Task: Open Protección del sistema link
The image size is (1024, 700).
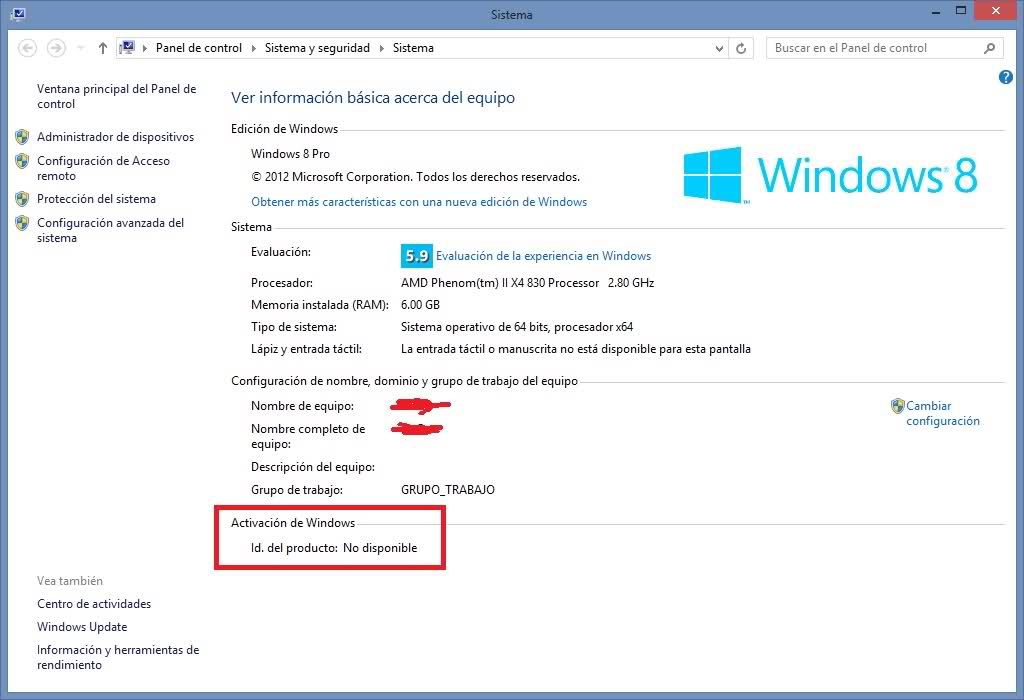Action: coord(96,199)
